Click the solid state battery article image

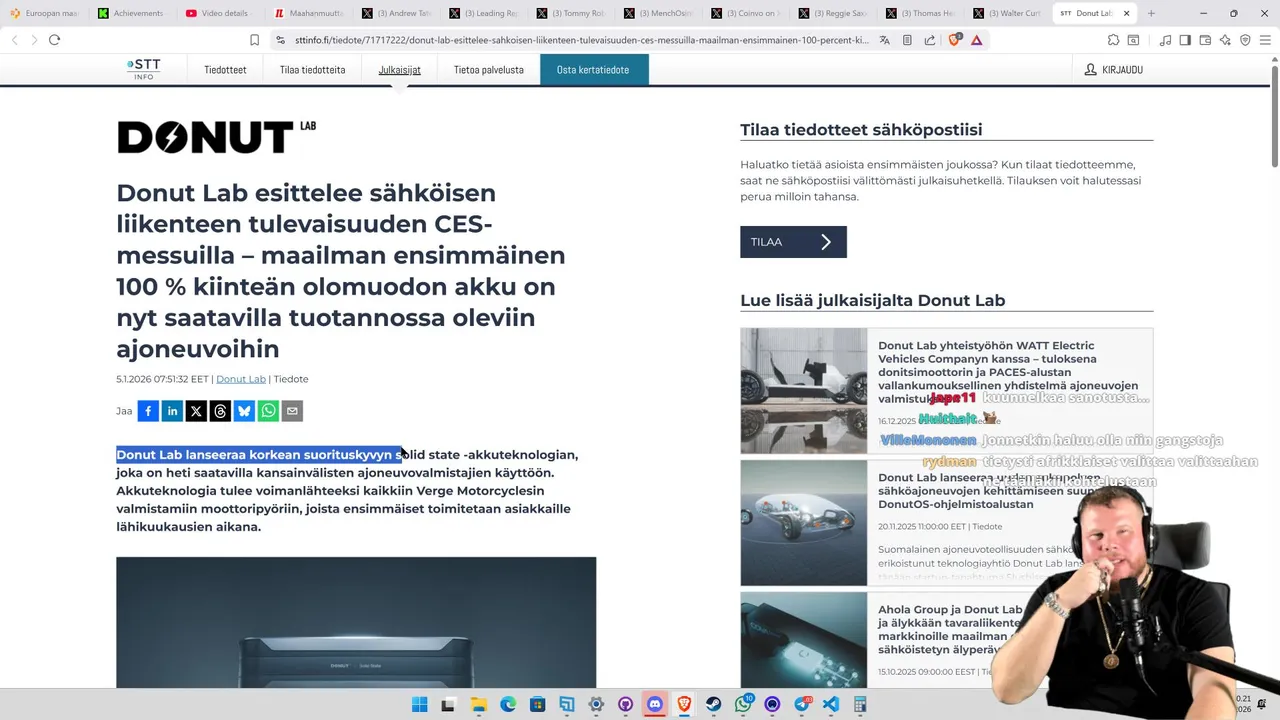(356, 622)
